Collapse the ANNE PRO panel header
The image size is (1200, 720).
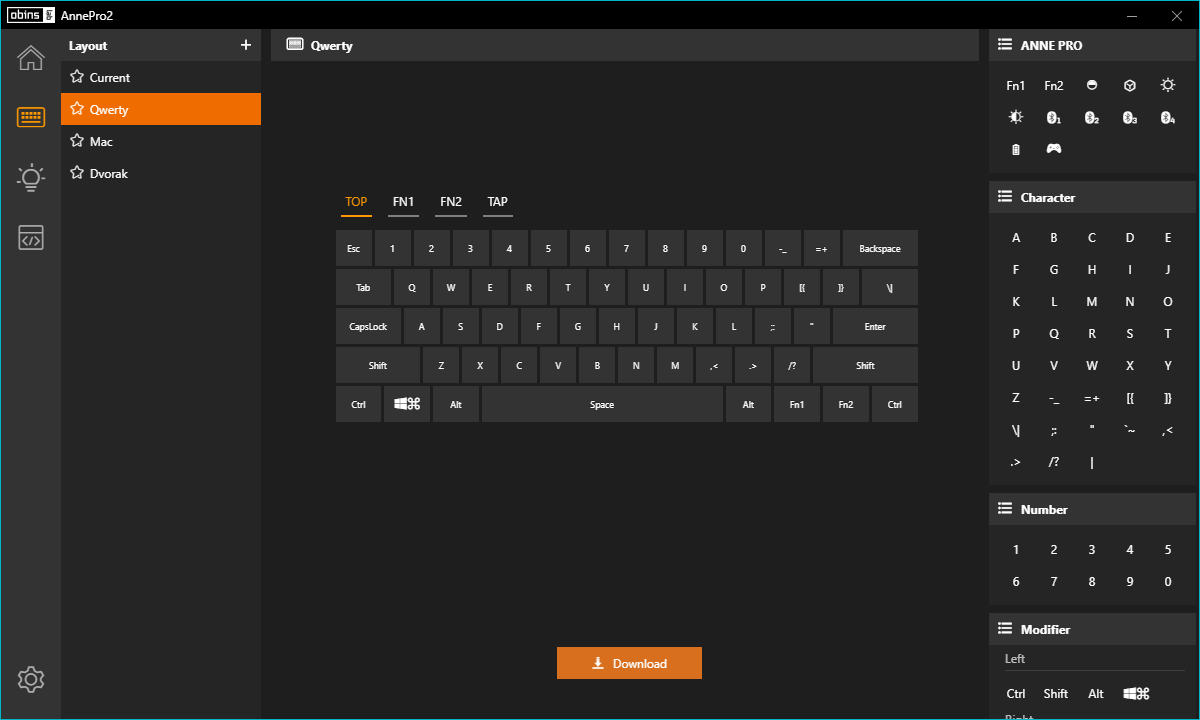pyautogui.click(x=1092, y=45)
